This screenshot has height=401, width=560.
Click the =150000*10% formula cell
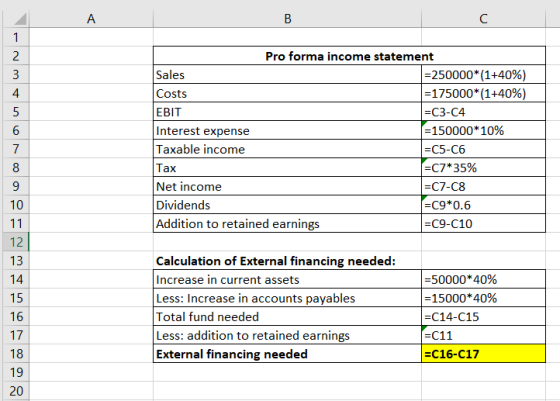click(x=483, y=130)
